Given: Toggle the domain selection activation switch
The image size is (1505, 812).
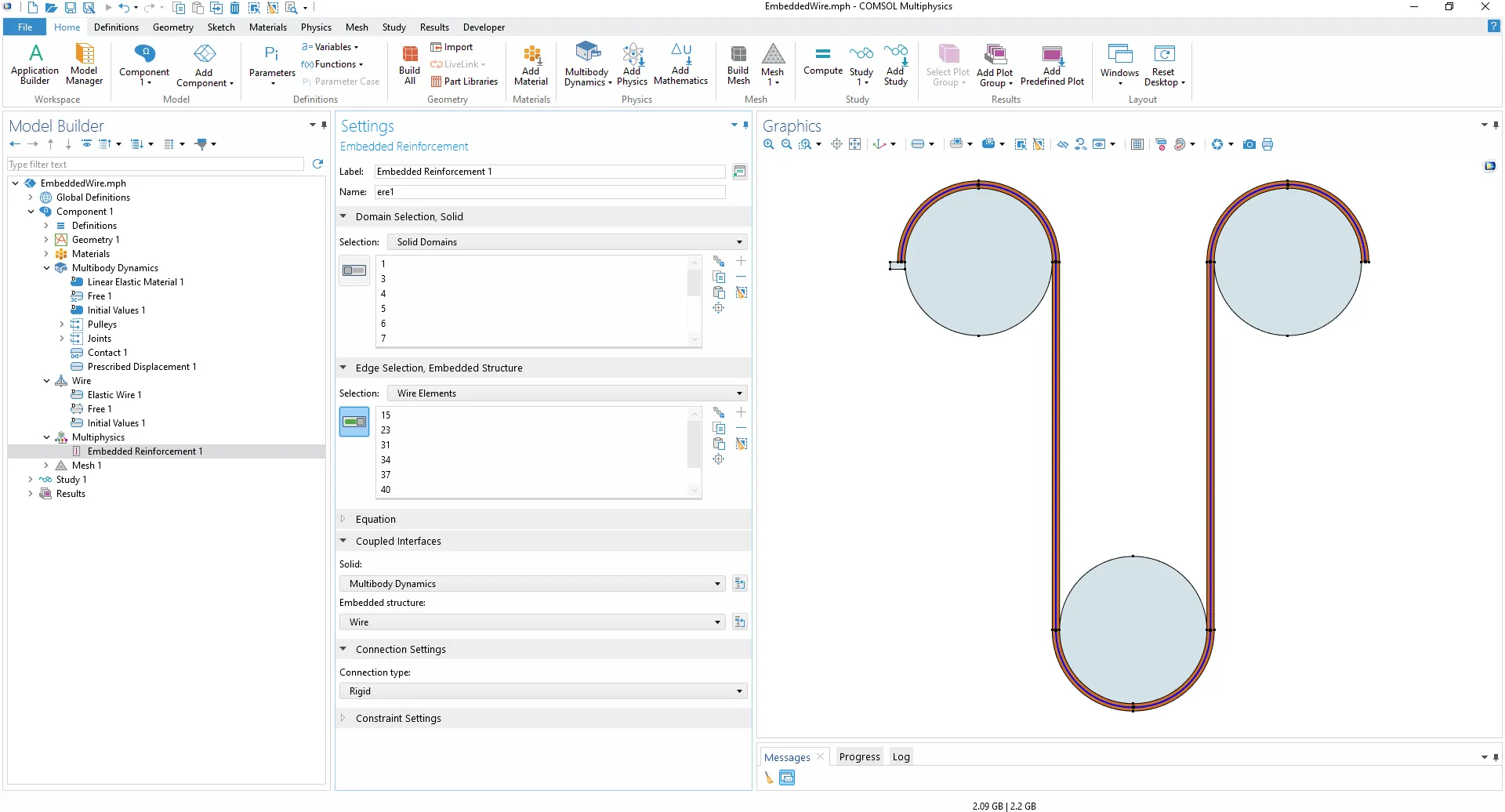Looking at the screenshot, I should pos(354,270).
